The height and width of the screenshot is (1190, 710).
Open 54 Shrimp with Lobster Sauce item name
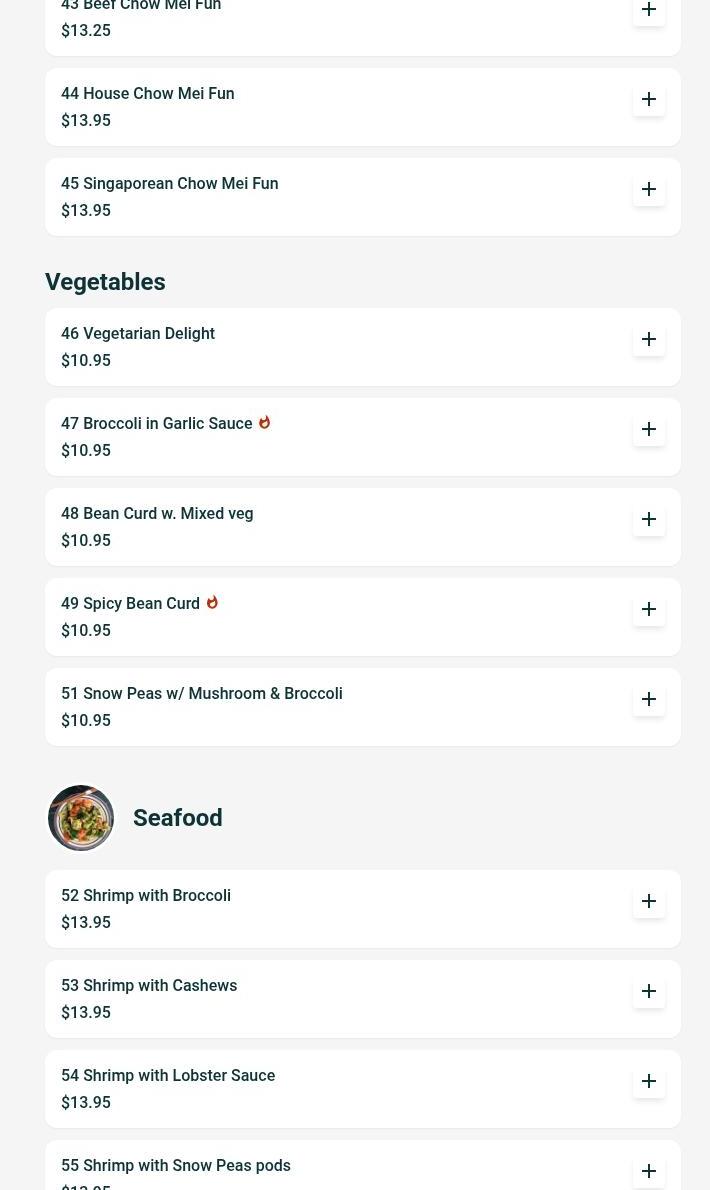[x=168, y=1075]
